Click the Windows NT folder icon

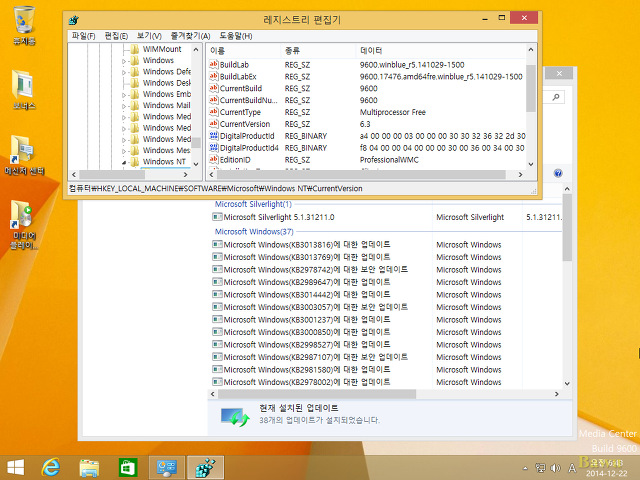pyautogui.click(x=135, y=162)
